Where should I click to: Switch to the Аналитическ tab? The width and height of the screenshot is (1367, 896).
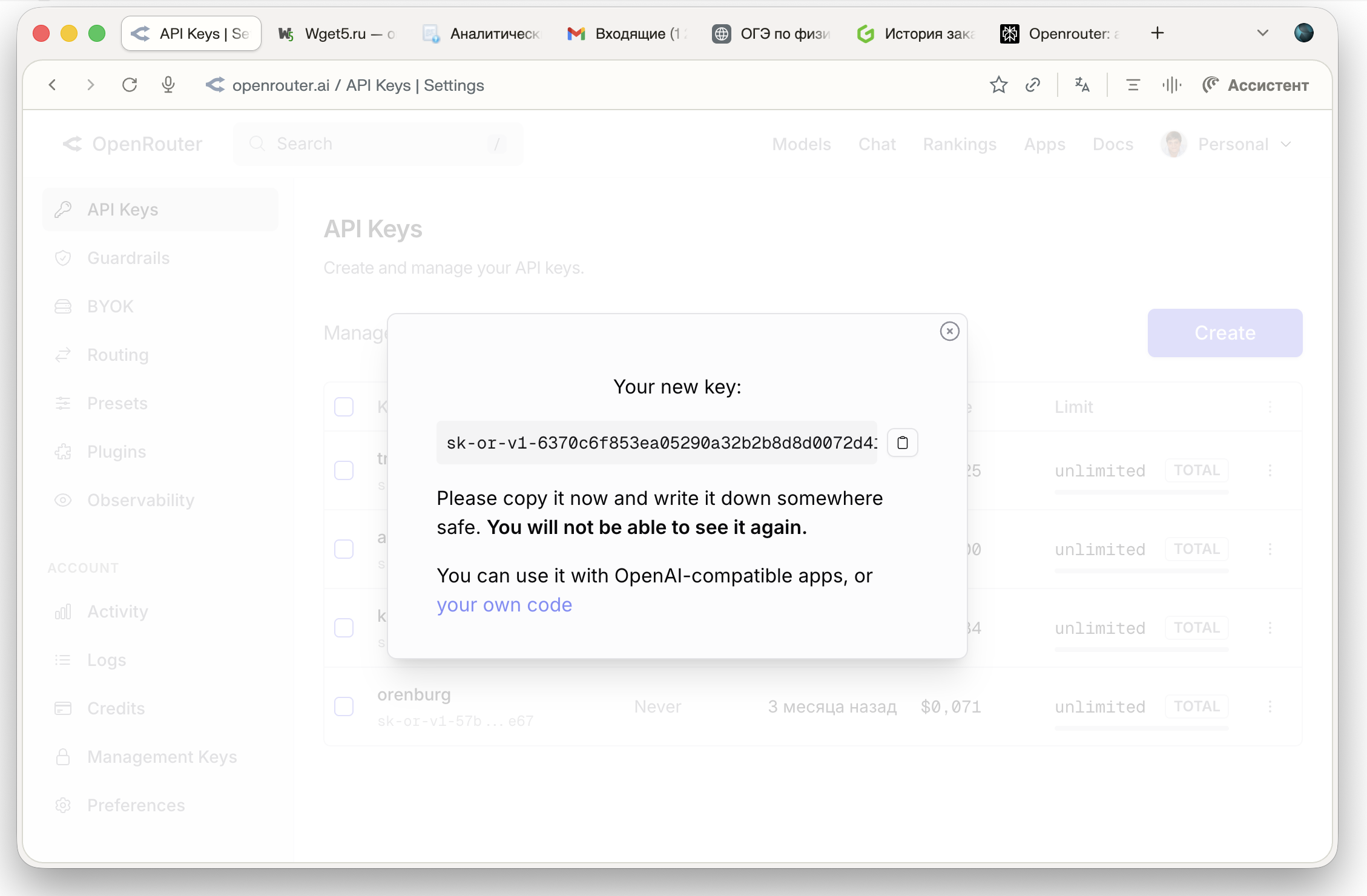[x=481, y=34]
